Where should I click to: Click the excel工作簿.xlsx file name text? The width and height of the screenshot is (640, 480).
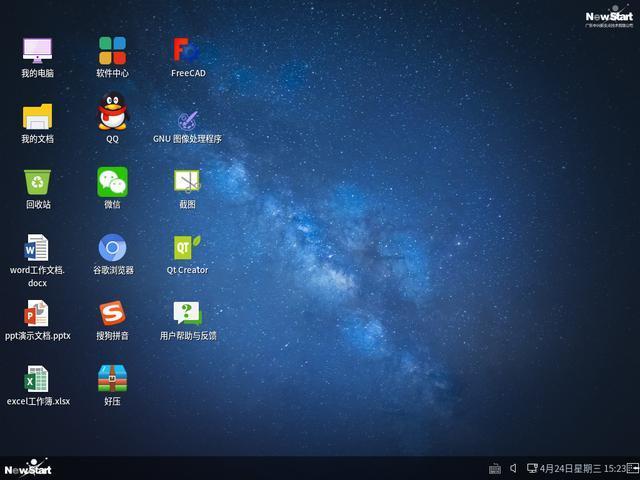(38, 402)
